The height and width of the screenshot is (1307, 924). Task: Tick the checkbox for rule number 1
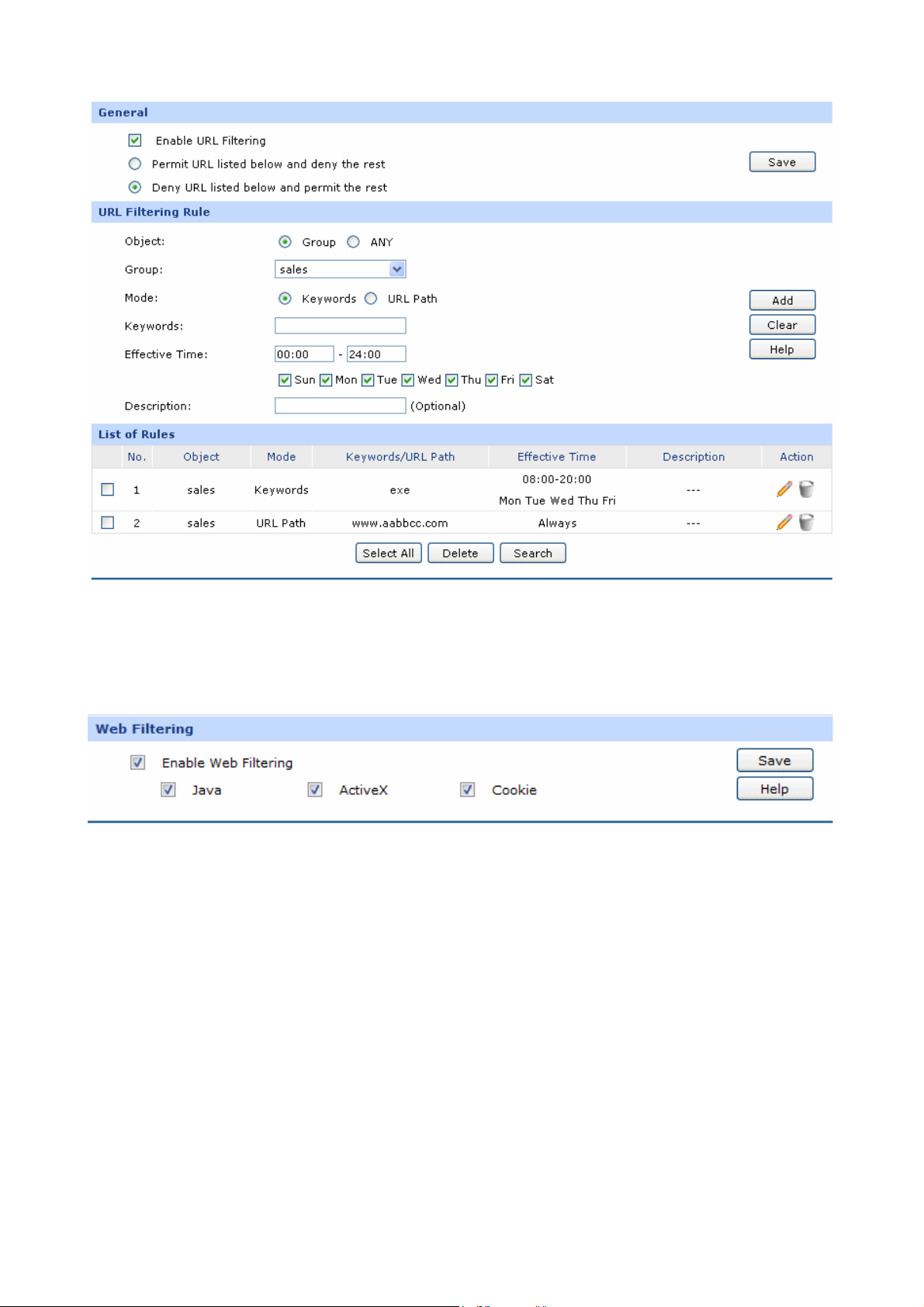coord(108,489)
